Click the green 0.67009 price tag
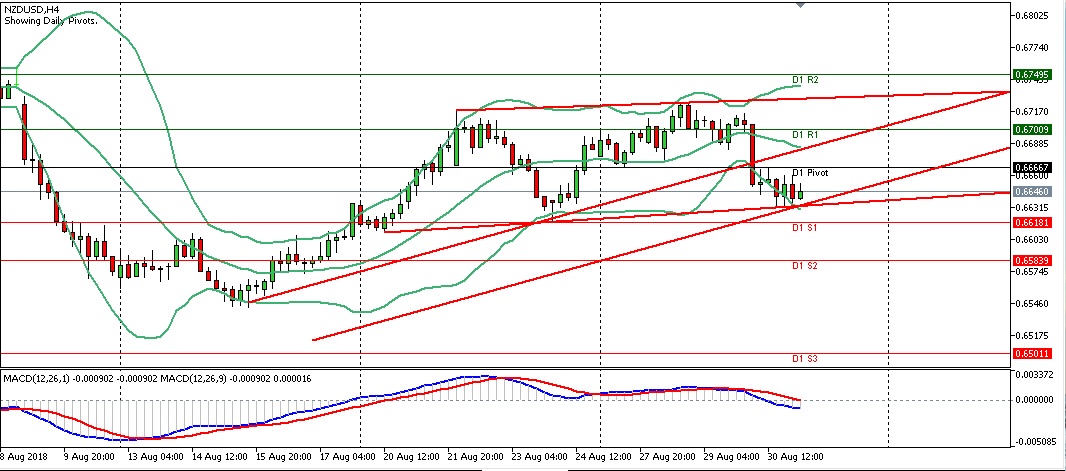 tap(1031, 129)
